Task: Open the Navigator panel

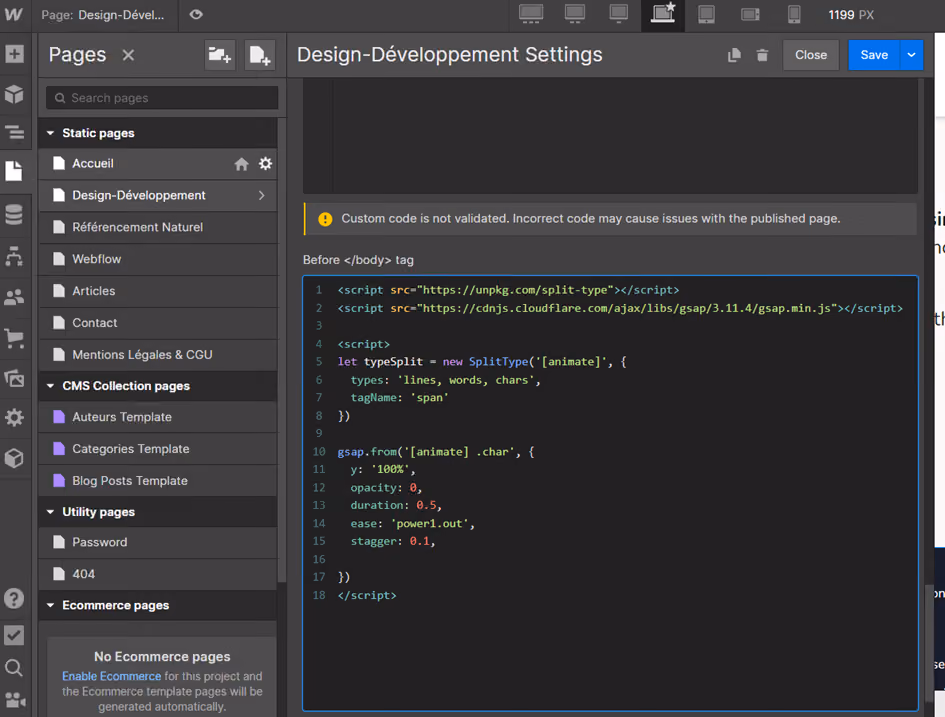Action: tap(14, 132)
